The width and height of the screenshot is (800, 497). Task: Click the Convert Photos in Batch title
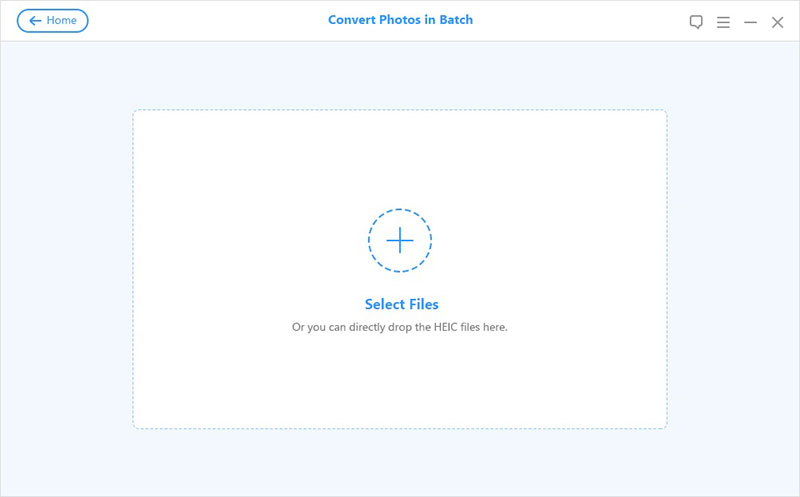400,20
